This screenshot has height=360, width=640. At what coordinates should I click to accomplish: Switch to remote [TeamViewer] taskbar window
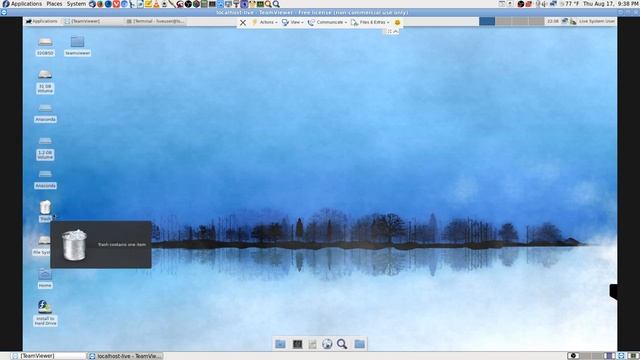click(x=92, y=21)
